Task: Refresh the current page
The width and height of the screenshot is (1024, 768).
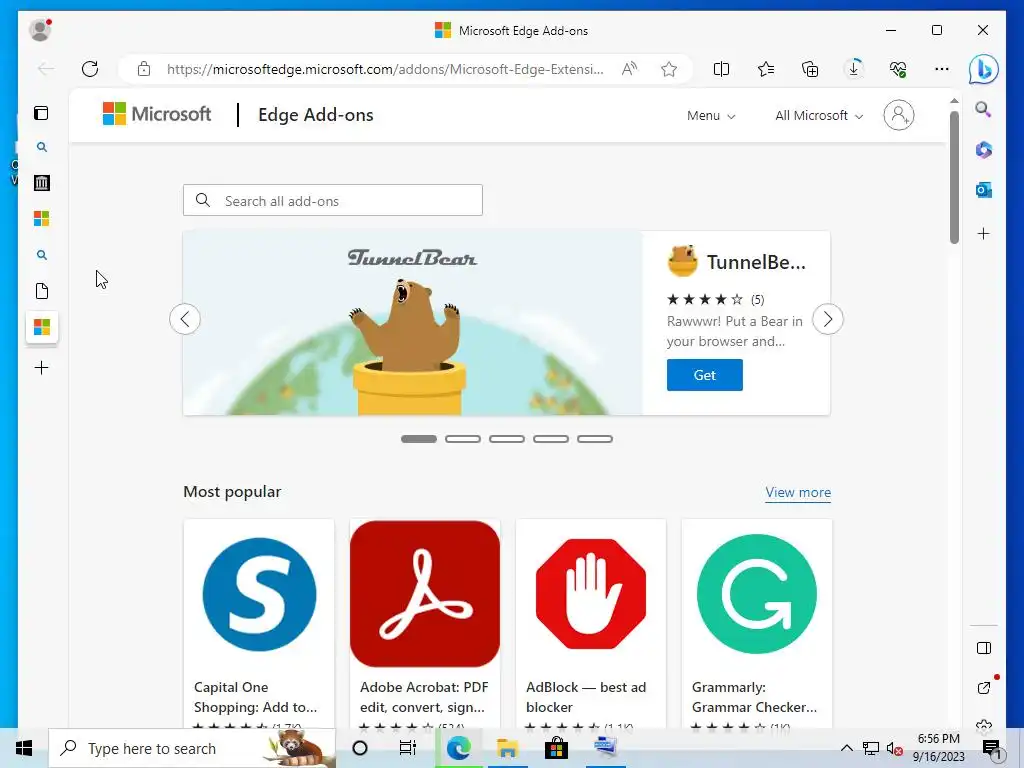Action: 90,69
